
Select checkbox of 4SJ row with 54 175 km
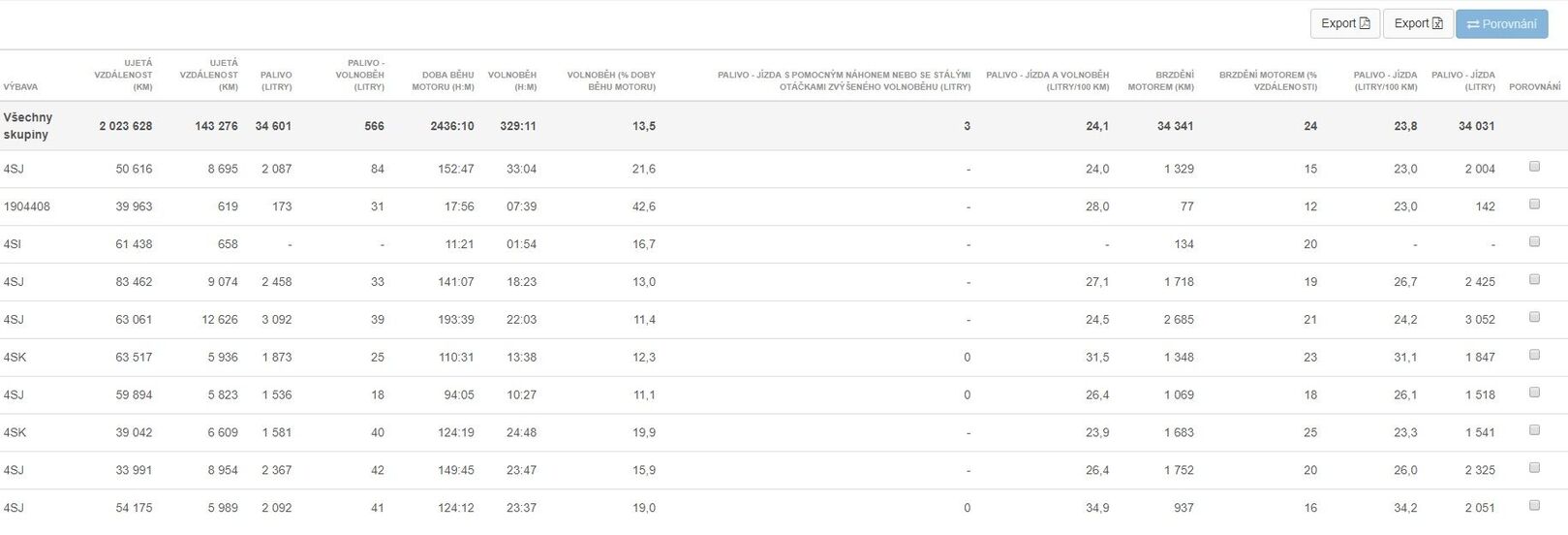1534,506
